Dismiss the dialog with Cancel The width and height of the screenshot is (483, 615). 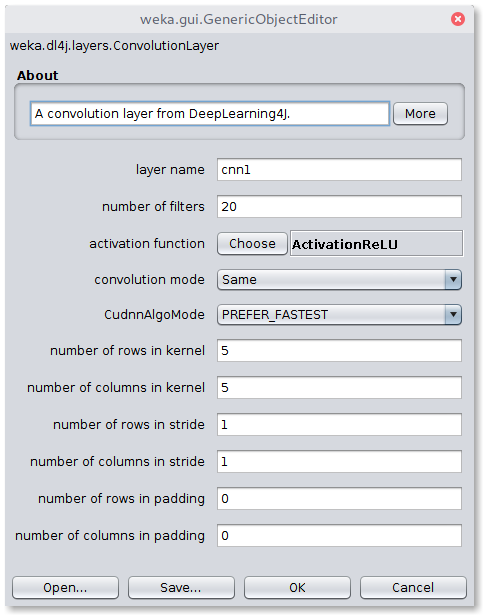[x=413, y=588]
